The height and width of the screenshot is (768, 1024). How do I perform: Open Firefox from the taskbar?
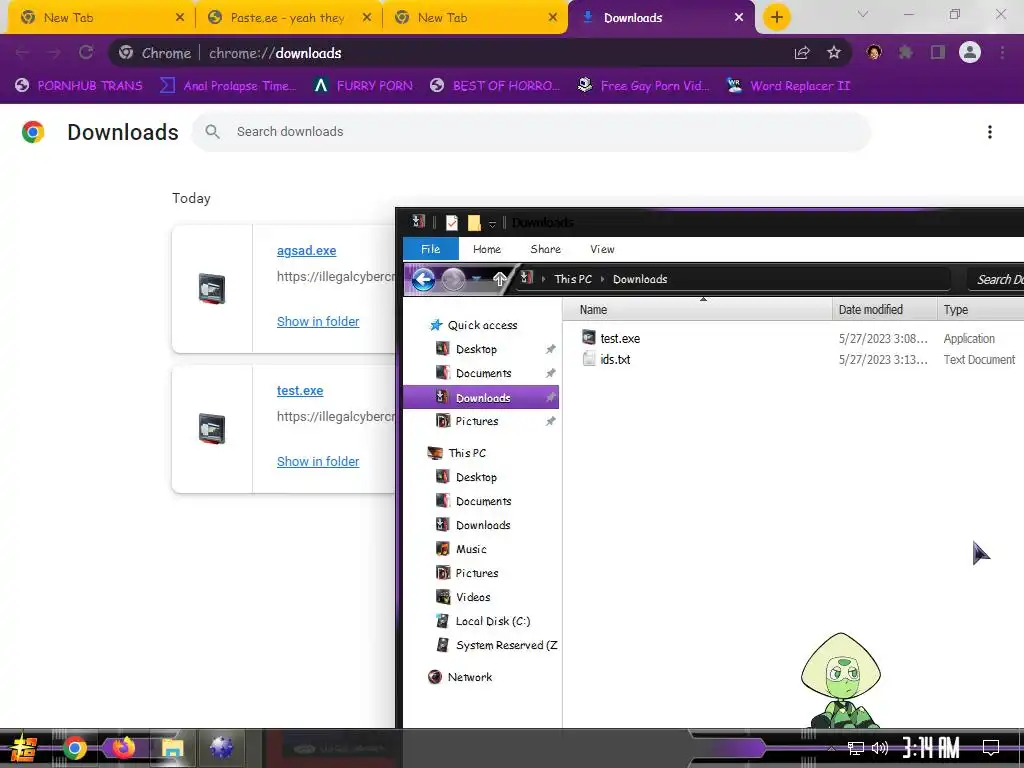[123, 748]
